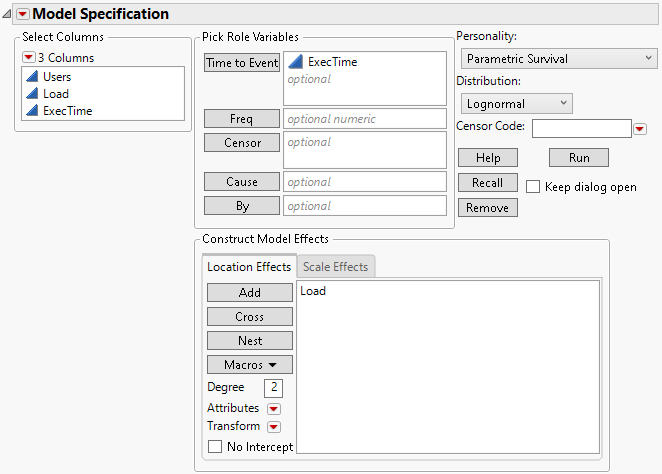The height and width of the screenshot is (474, 662).
Task: Collapse the Model Specification outline with gray disclosure arrow
Action: 9,15
